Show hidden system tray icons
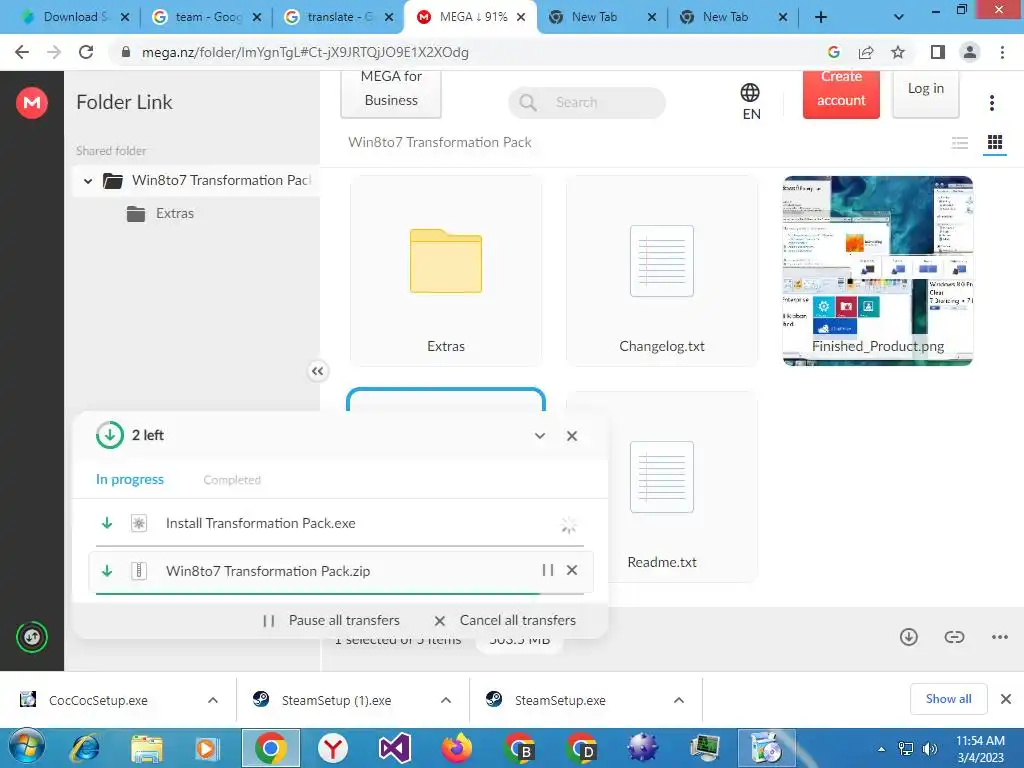The image size is (1024, 768). click(x=882, y=749)
